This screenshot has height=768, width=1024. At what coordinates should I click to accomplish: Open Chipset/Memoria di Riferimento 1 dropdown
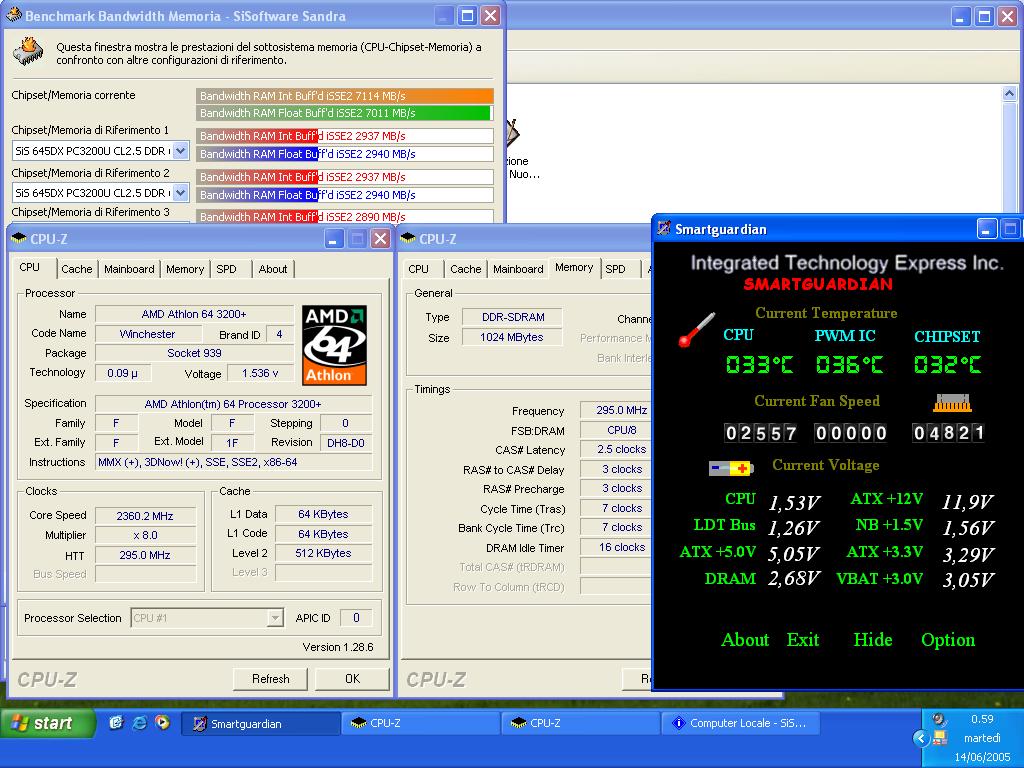(181, 151)
